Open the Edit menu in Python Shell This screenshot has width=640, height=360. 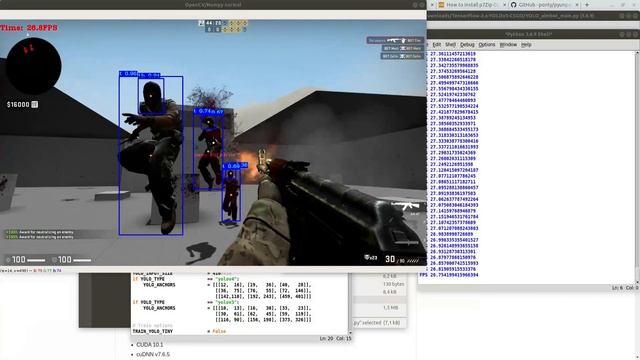(x=437, y=44)
